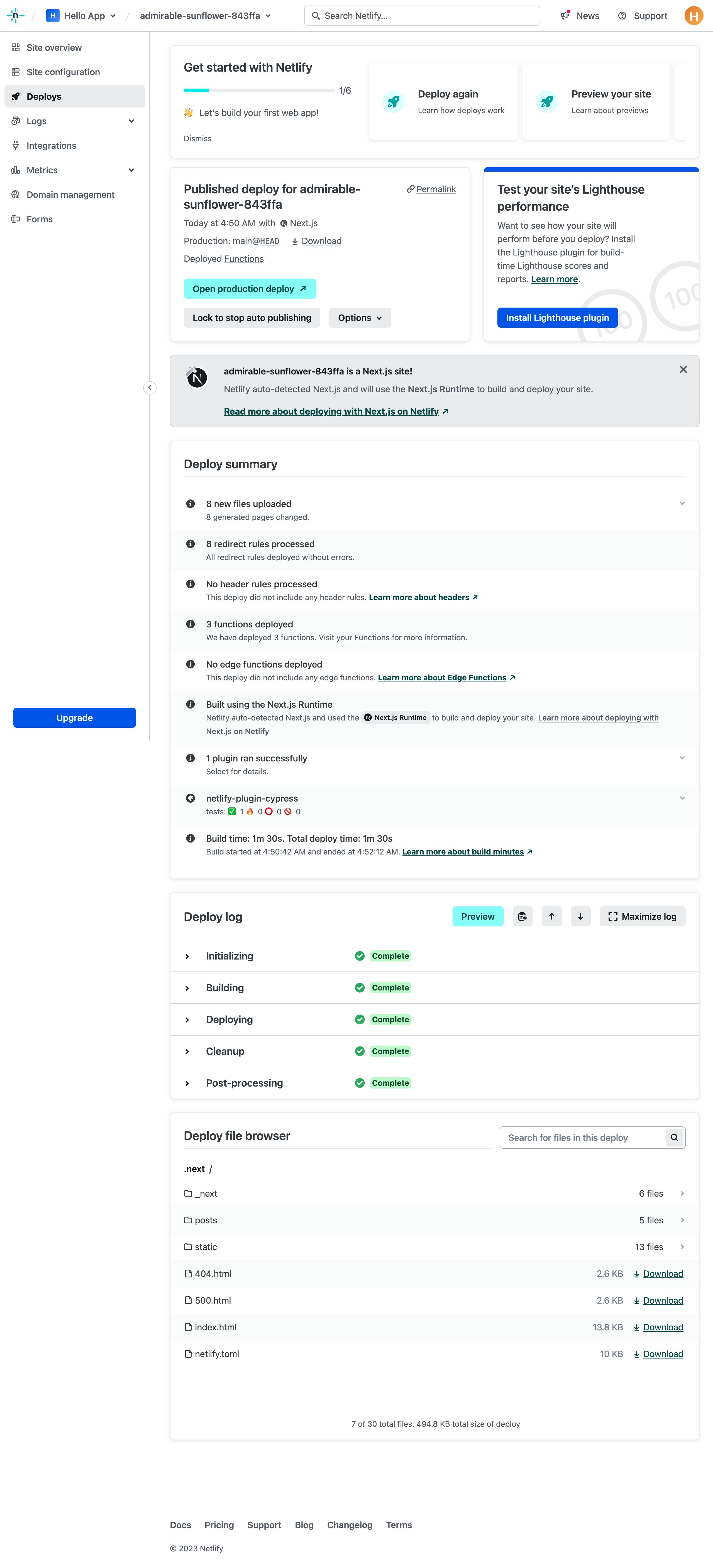The image size is (713, 1568).
Task: Click the Deploy again rocket icon
Action: tap(394, 101)
